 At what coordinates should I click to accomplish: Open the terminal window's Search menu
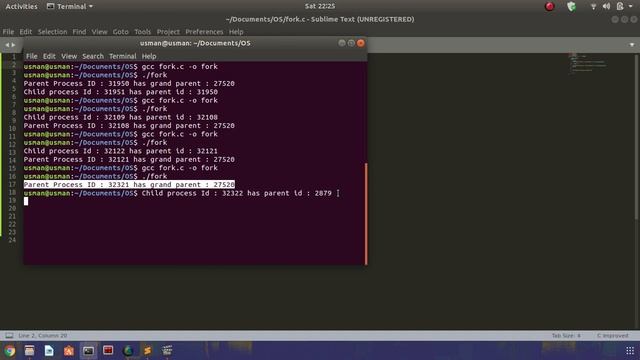click(x=93, y=56)
